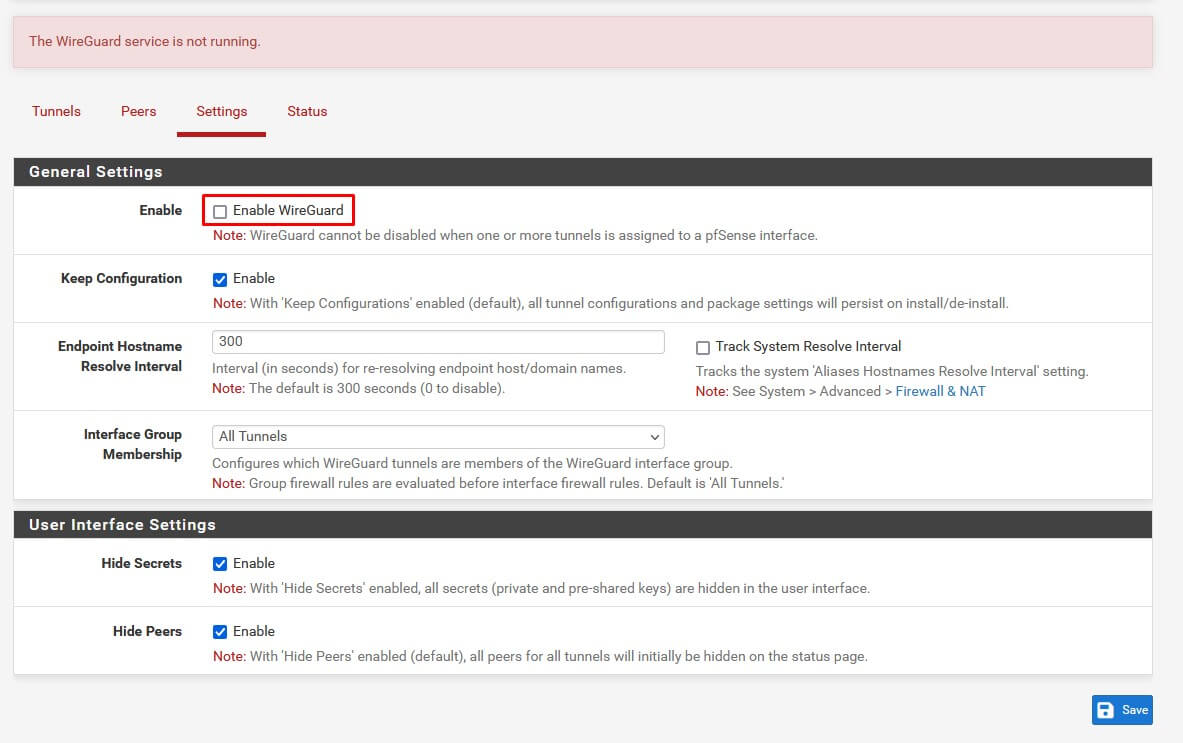Click the 'default is 300 seconds' note
This screenshot has width=1183, height=743.
coord(358,388)
